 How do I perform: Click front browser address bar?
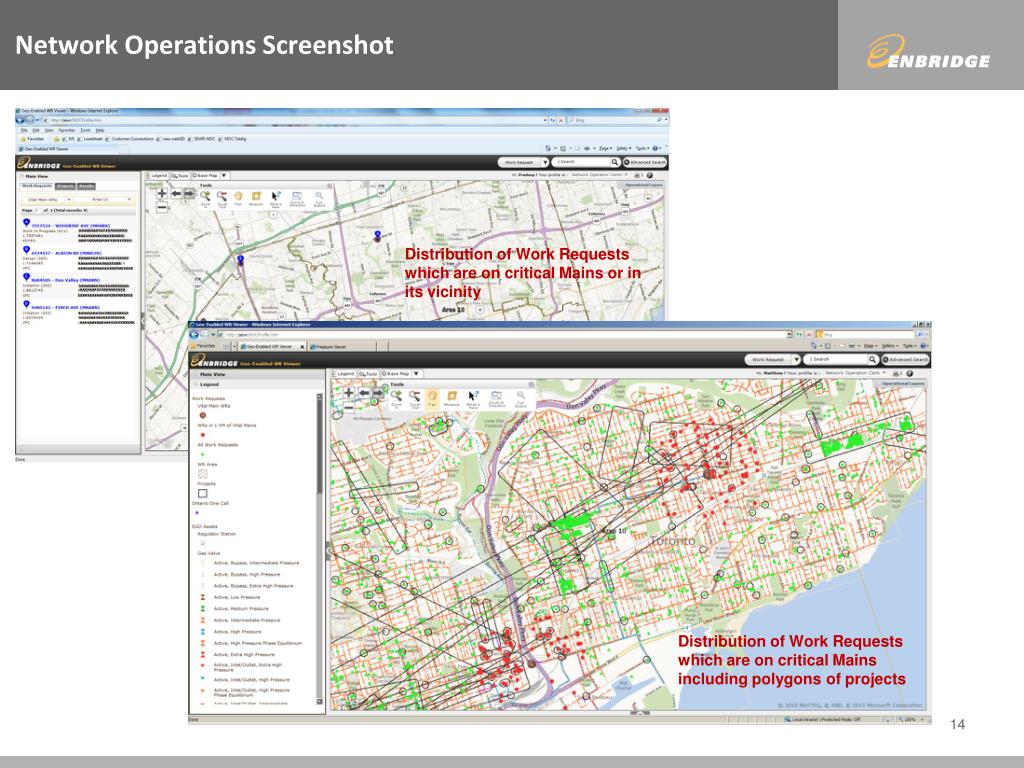(506, 334)
